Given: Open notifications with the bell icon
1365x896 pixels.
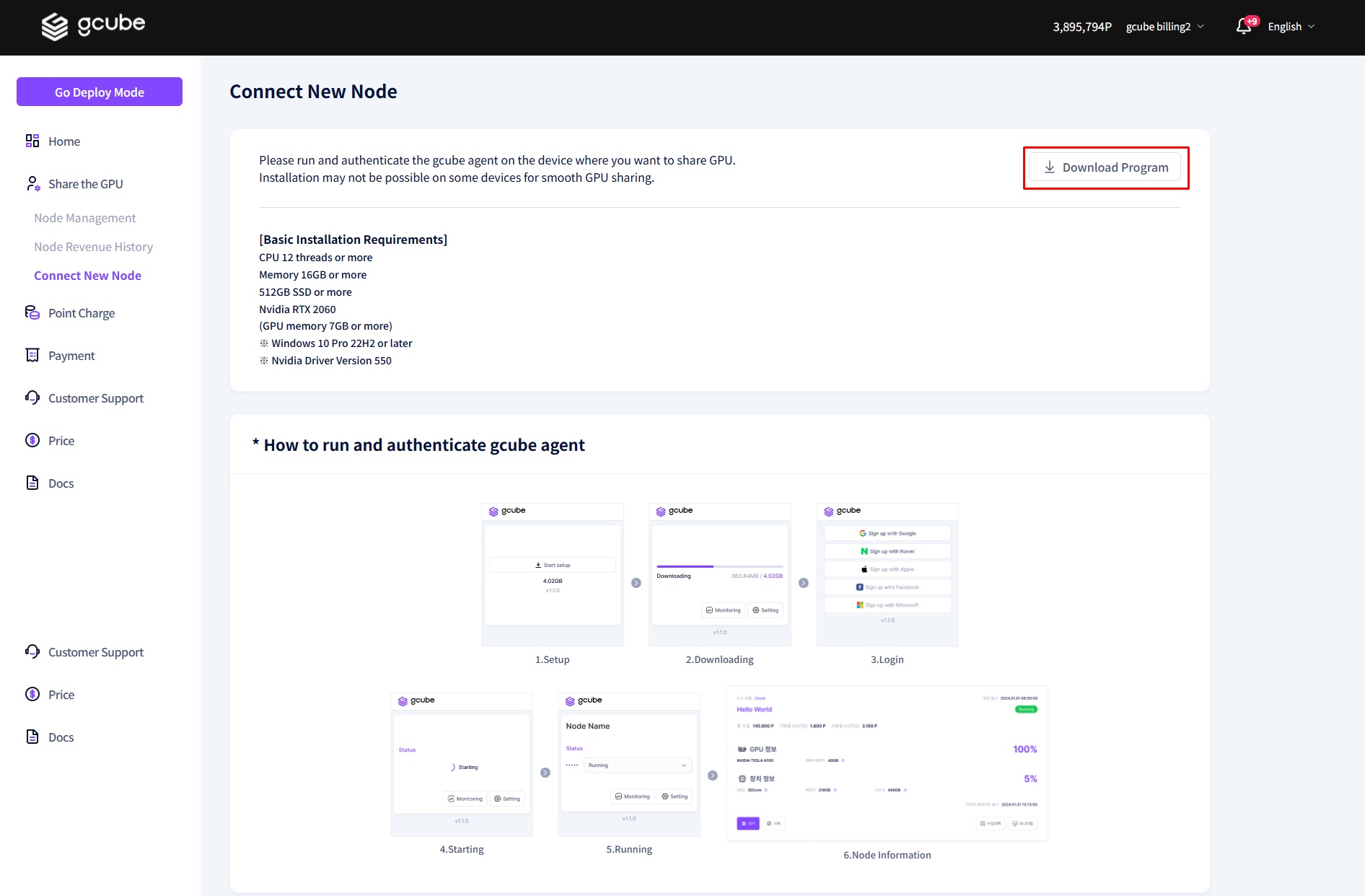Looking at the screenshot, I should pos(1243,26).
